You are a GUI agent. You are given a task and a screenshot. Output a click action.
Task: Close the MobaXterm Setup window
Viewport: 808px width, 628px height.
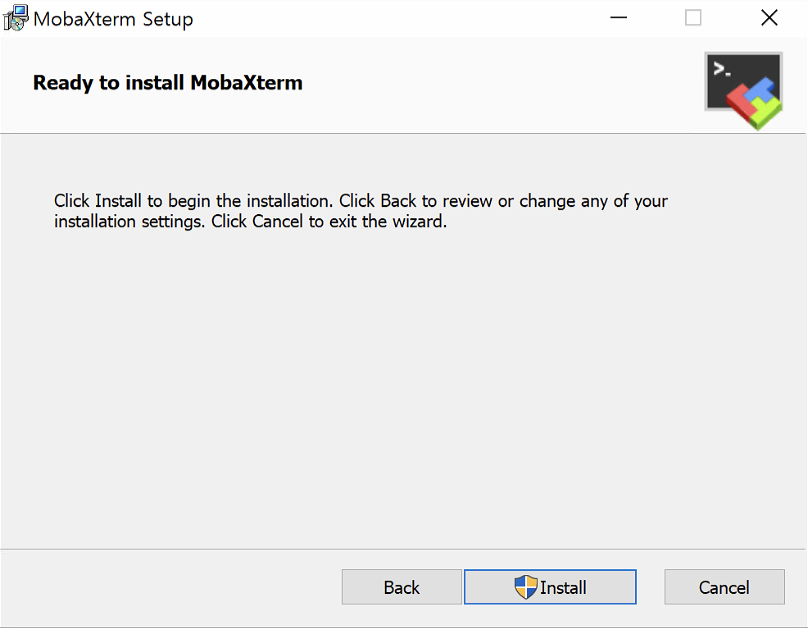coord(769,18)
